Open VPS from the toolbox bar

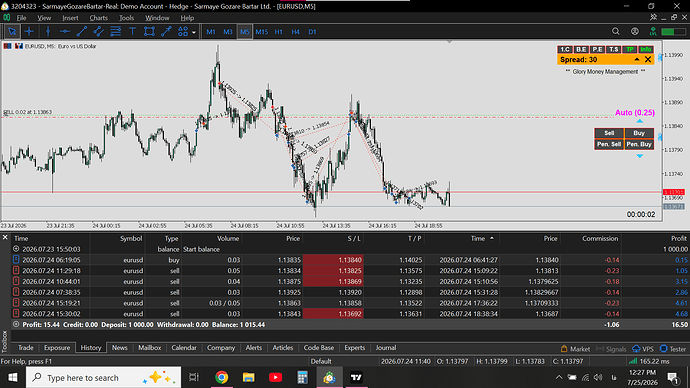point(643,349)
